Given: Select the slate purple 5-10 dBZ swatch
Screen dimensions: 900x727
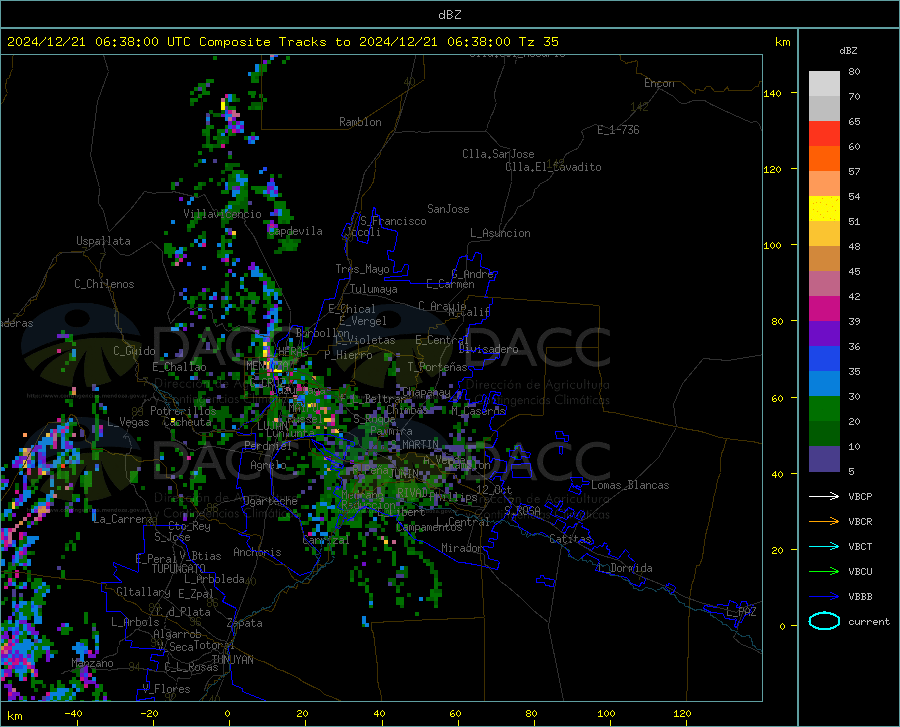Looking at the screenshot, I should point(824,458).
